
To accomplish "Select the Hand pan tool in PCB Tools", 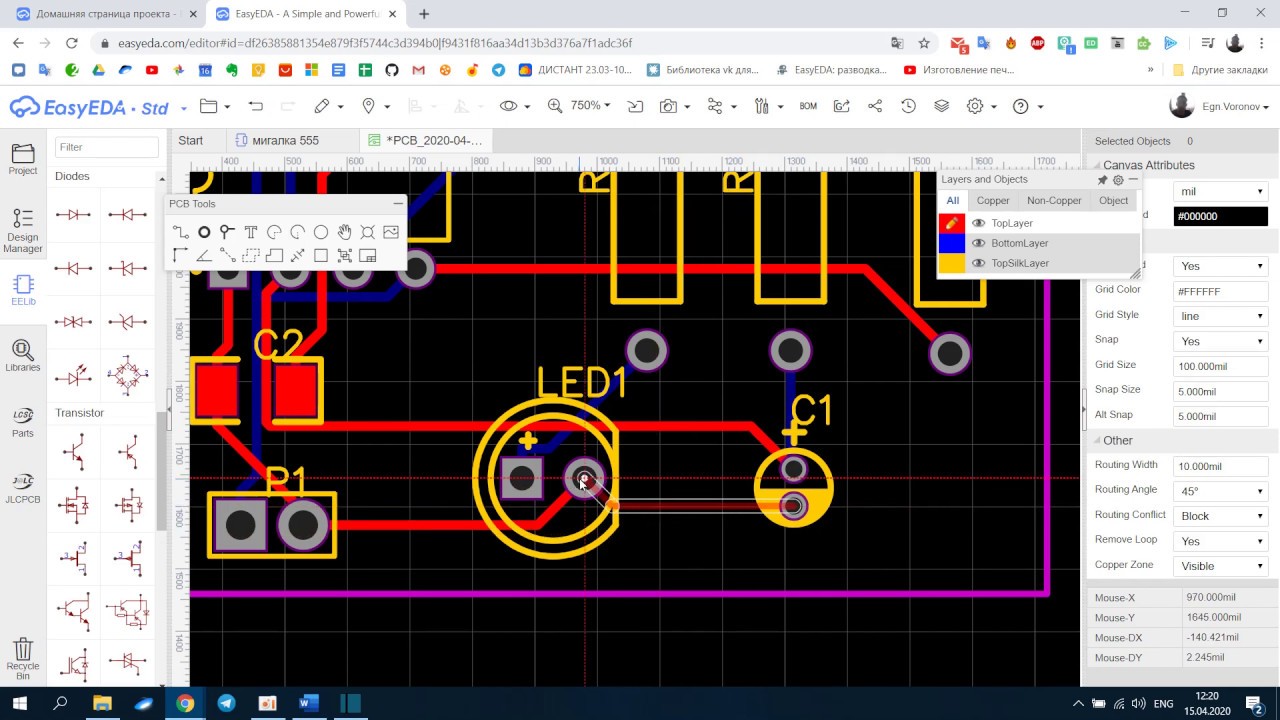I will tap(344, 232).
